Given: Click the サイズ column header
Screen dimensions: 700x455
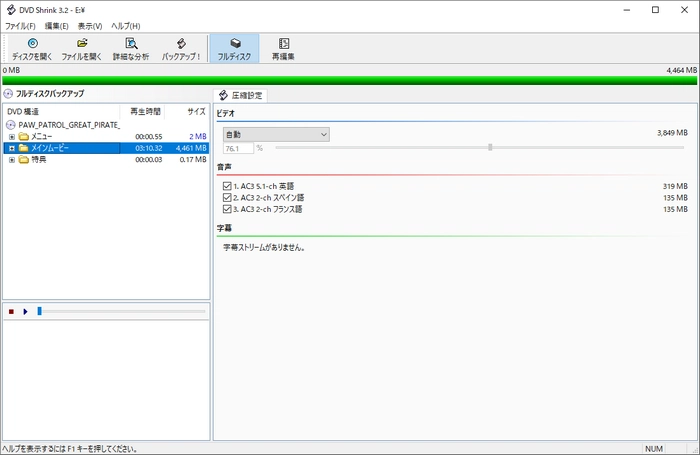Looking at the screenshot, I should [x=195, y=111].
